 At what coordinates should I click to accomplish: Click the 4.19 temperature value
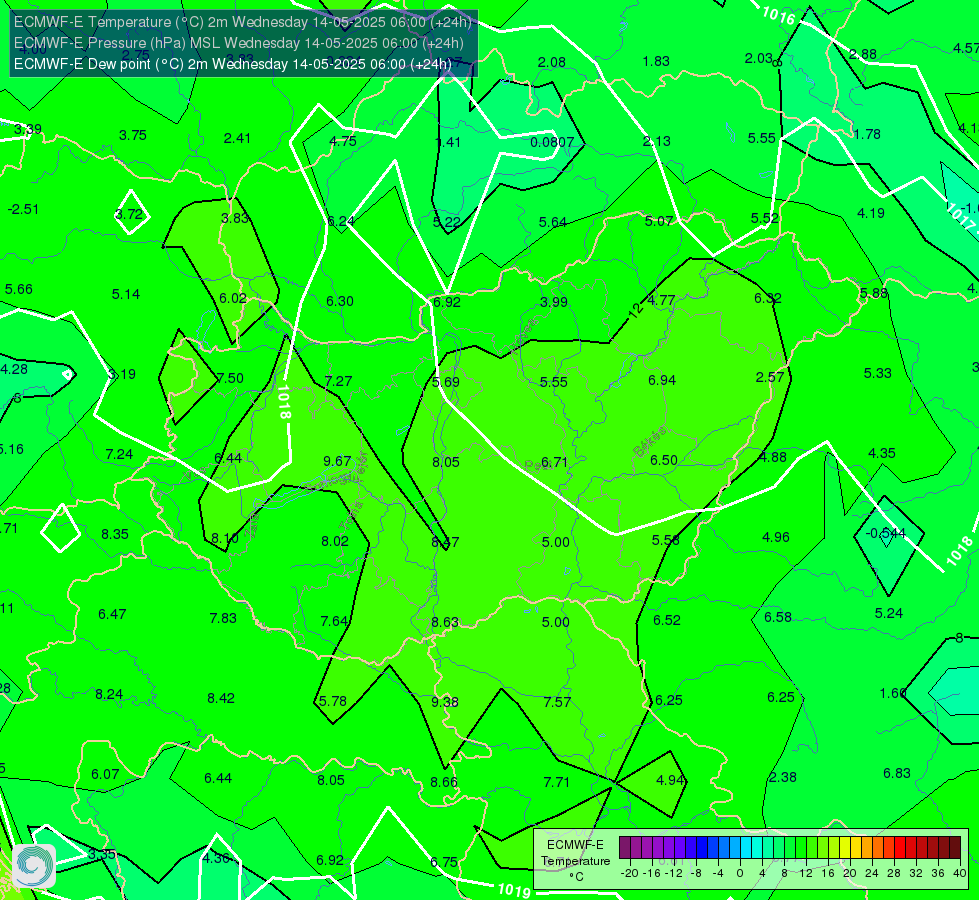pos(870,214)
